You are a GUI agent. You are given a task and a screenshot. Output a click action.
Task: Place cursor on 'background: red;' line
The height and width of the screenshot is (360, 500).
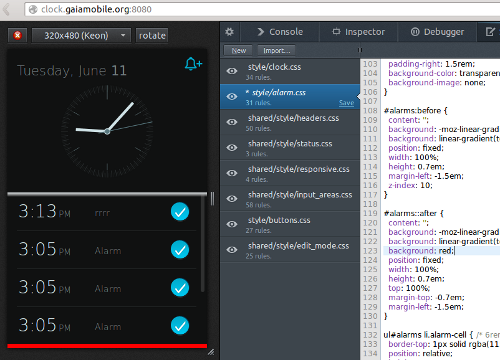(421, 251)
